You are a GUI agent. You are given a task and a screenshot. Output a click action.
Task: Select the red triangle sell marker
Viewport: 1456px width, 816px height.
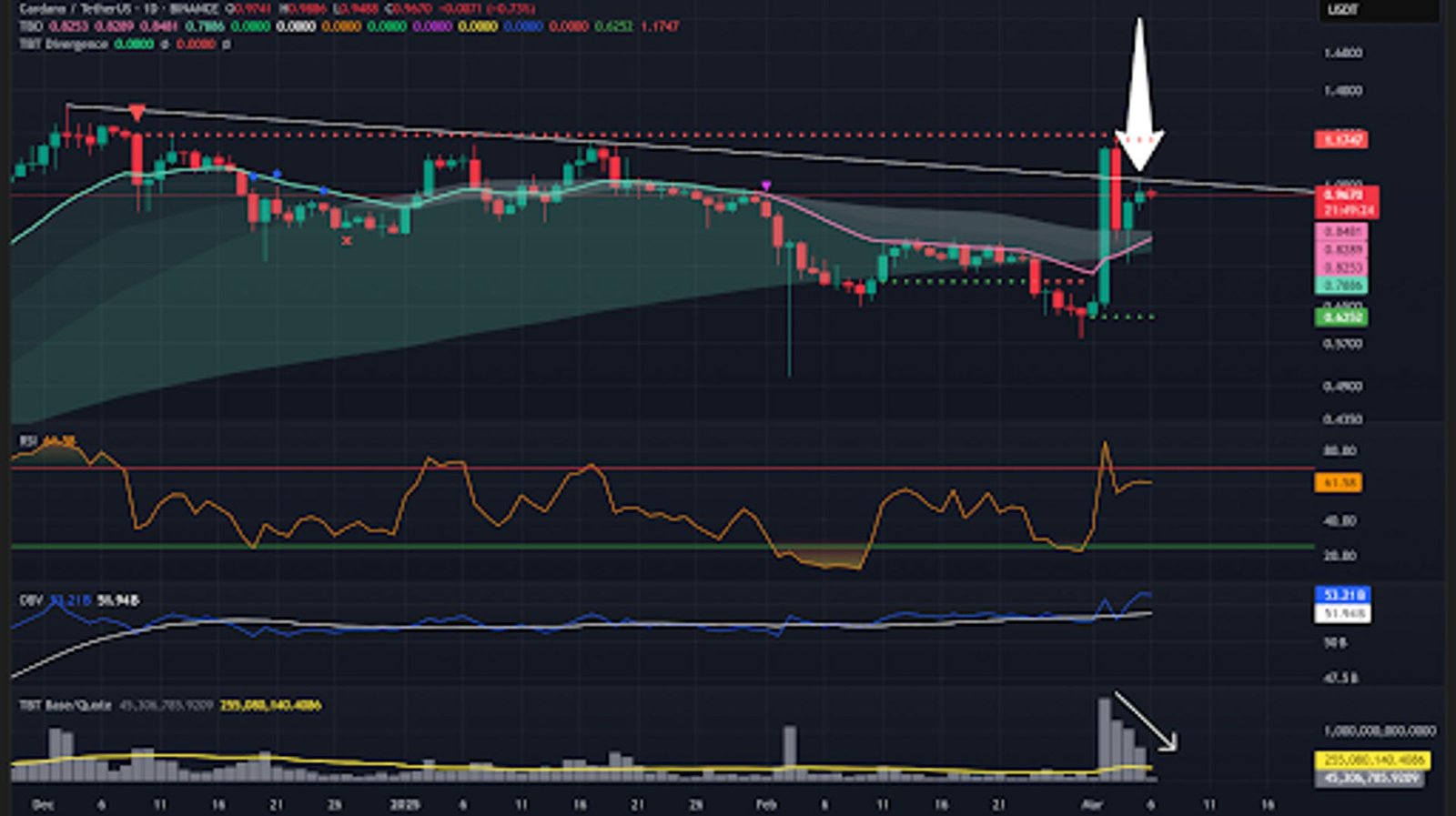coord(136,114)
